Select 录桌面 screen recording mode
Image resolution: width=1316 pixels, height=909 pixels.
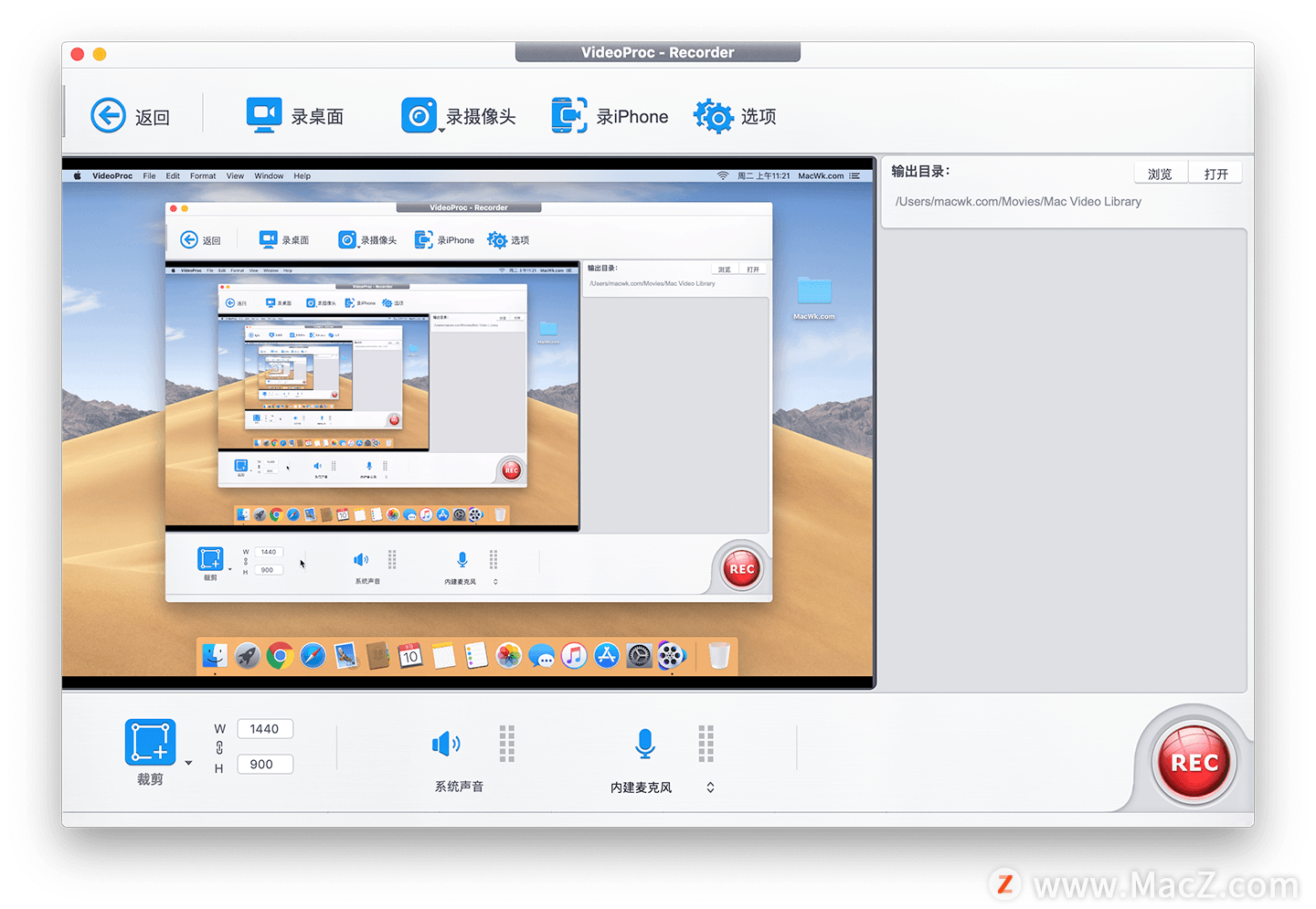pyautogui.click(x=294, y=116)
